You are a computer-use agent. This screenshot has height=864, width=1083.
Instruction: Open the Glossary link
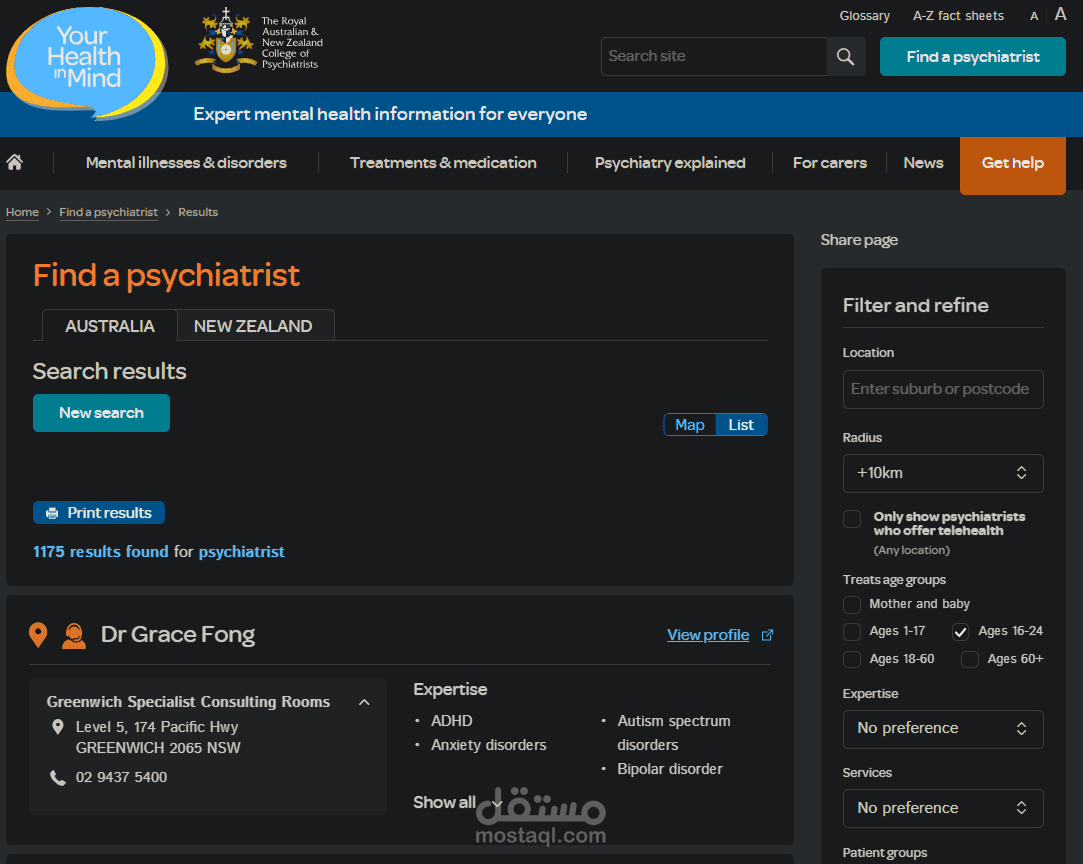tap(865, 16)
